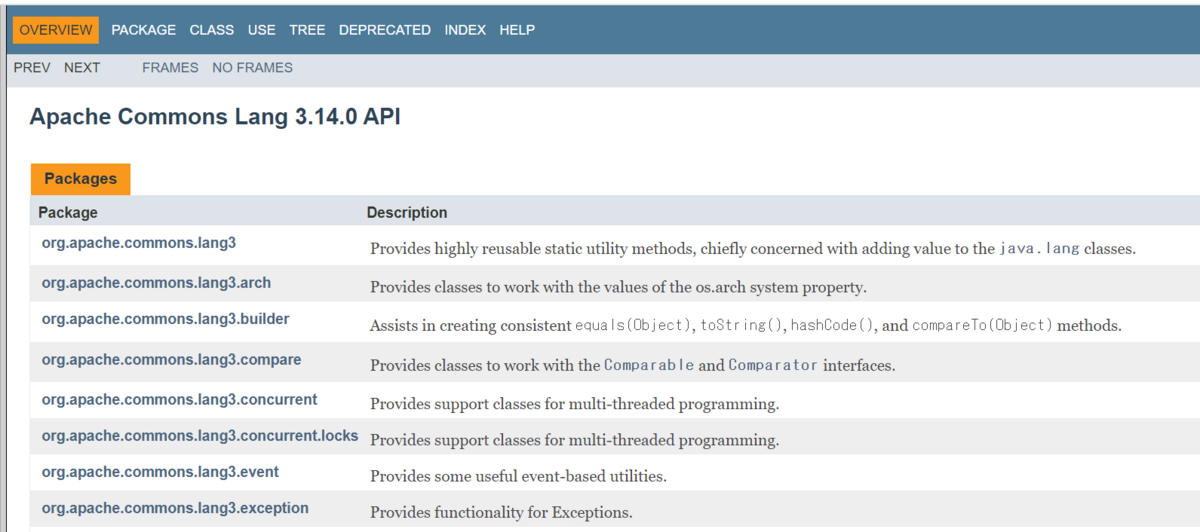The image size is (1200, 532).
Task: Switch to NO FRAMES view
Action: 252,68
